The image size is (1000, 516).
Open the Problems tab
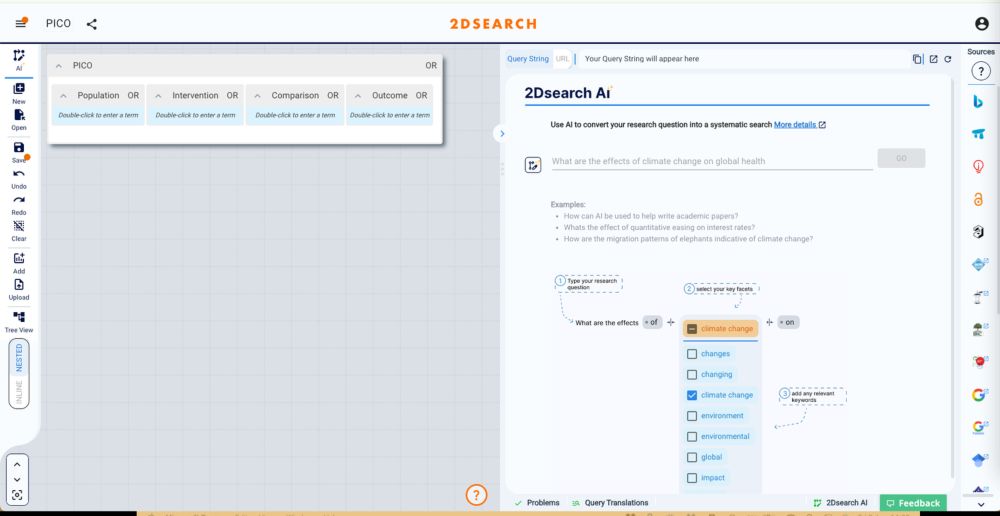coord(537,503)
